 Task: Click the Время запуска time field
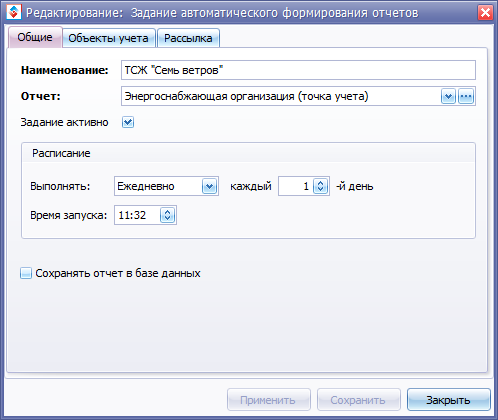click(137, 215)
